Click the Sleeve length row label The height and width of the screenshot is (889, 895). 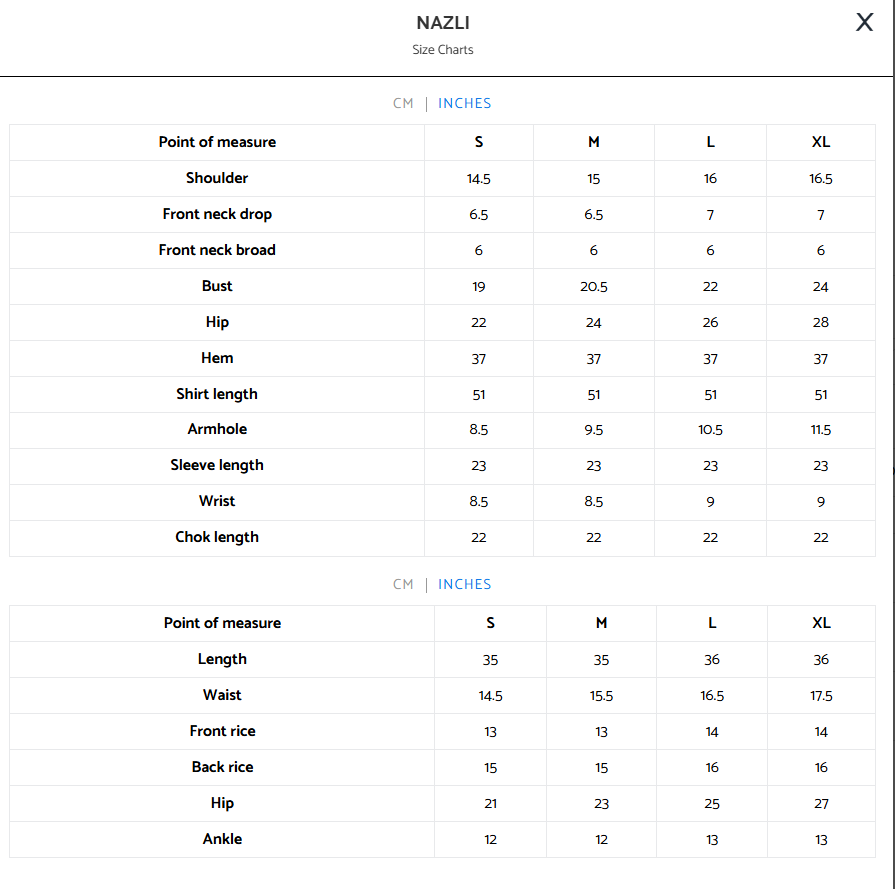[217, 465]
